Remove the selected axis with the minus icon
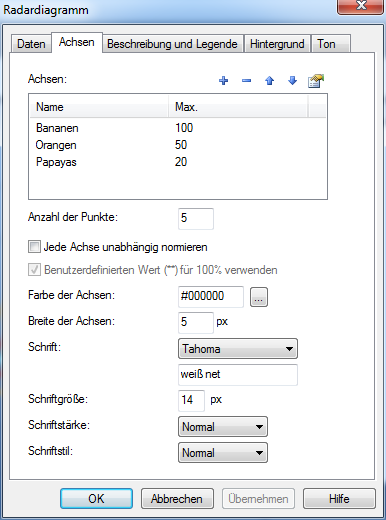 tap(246, 81)
